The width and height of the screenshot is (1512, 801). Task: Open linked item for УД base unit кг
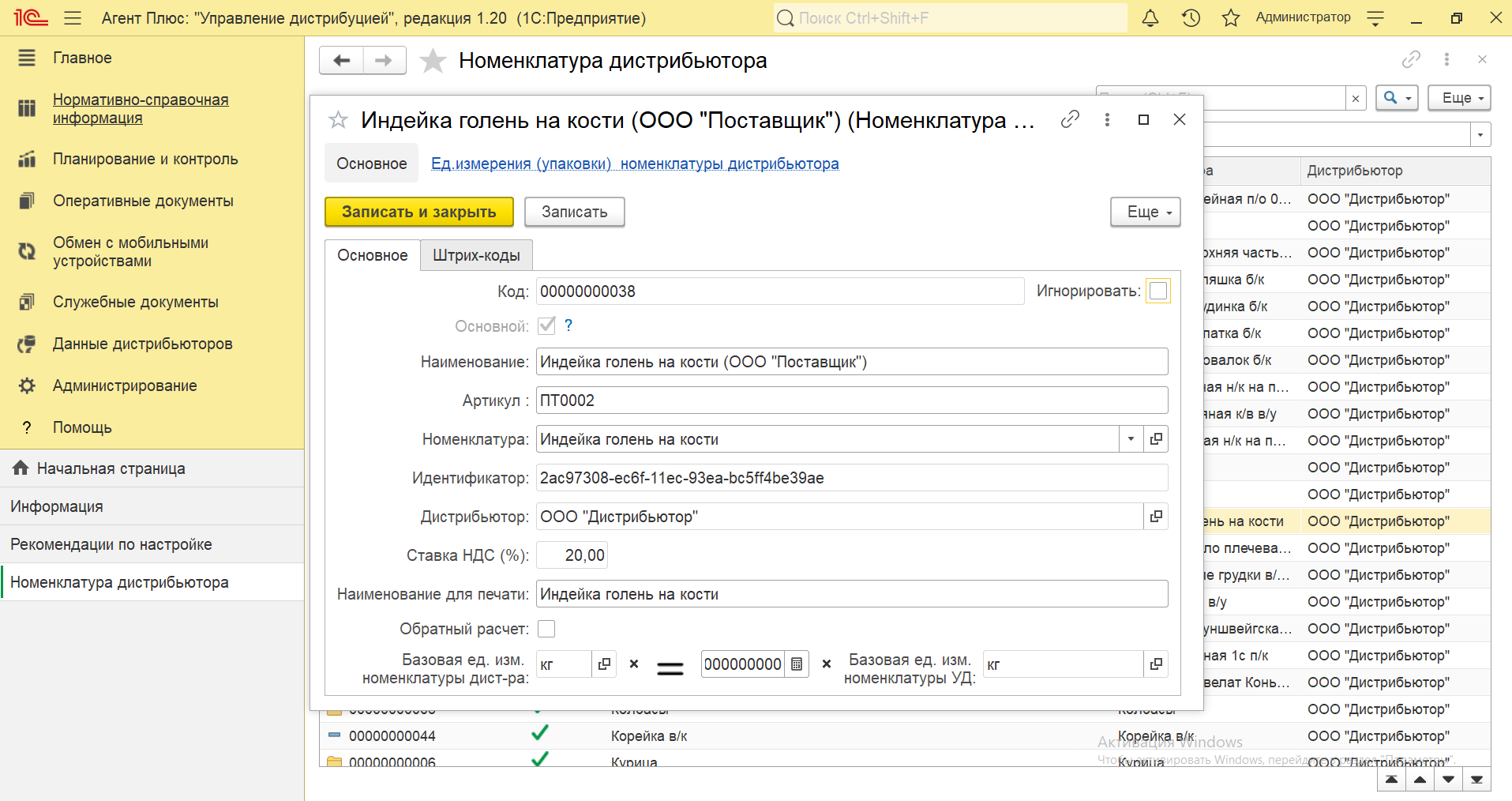click(x=1156, y=664)
